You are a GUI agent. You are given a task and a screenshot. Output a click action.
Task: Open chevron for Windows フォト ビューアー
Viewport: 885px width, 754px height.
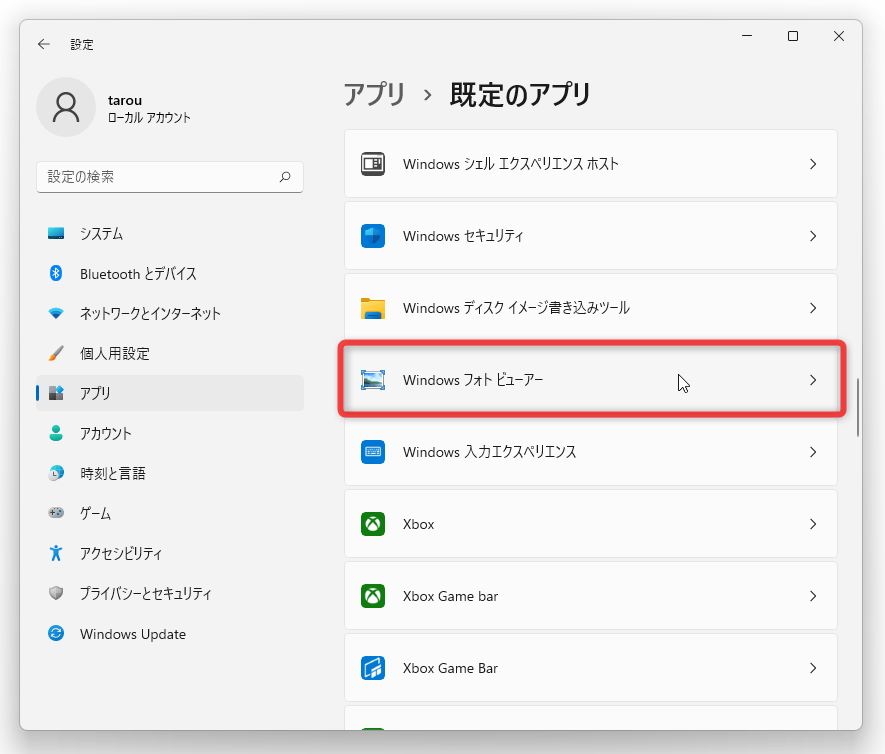click(x=813, y=380)
